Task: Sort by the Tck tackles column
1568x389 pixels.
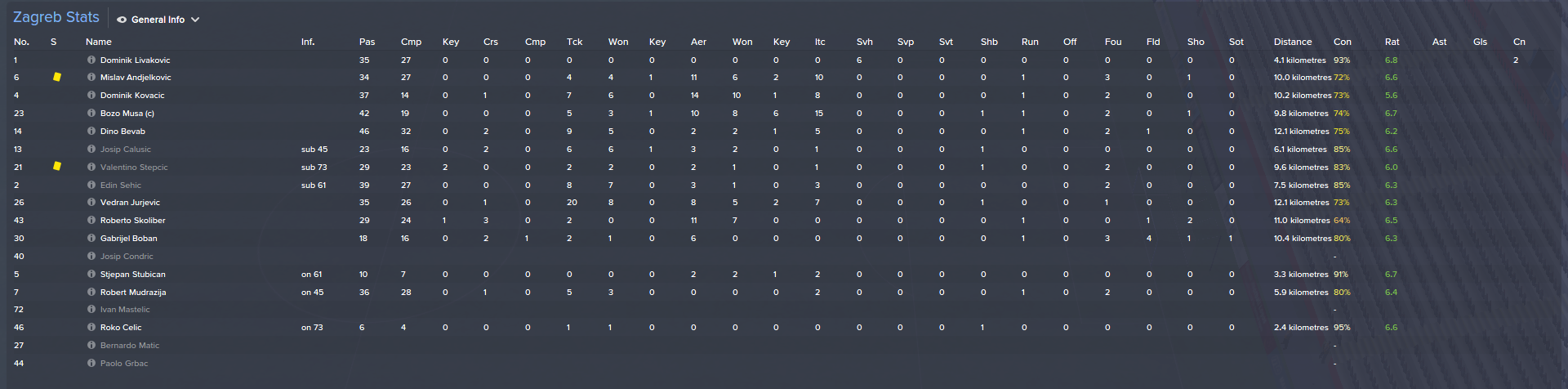Action: (574, 42)
